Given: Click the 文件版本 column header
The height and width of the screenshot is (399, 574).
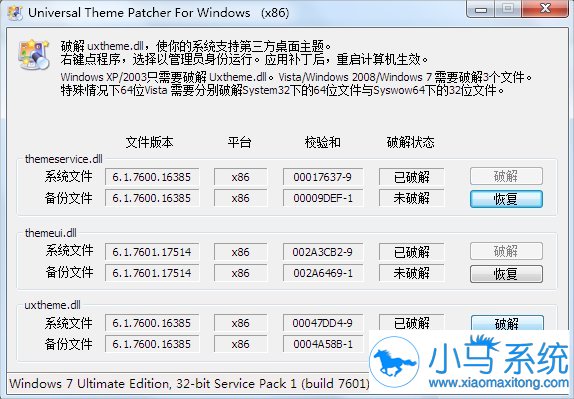Looking at the screenshot, I should 149,142.
